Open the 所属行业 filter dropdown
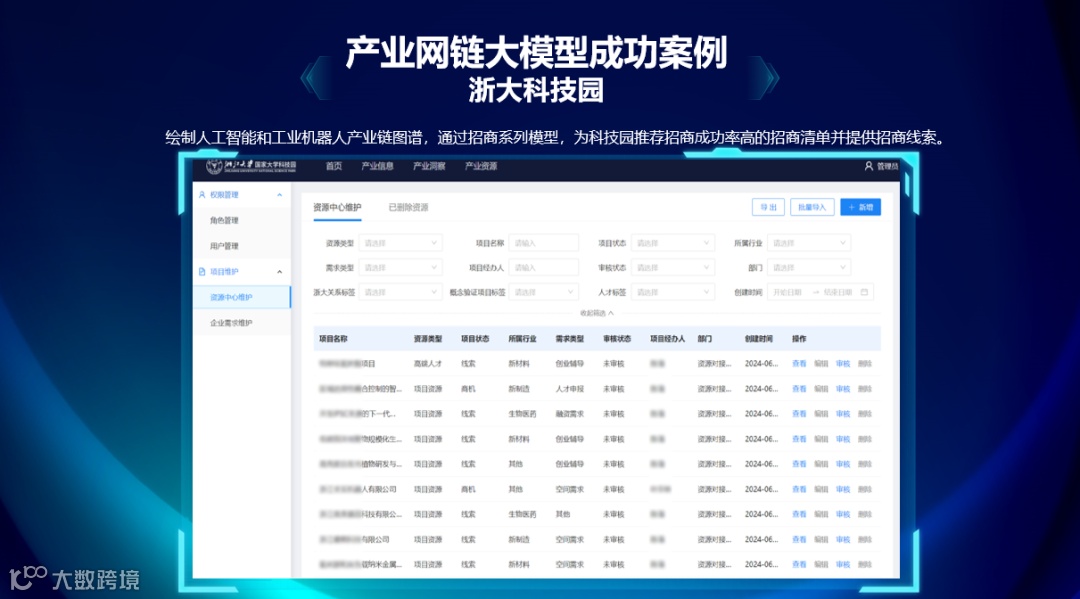This screenshot has height=599, width=1080. tap(809, 243)
